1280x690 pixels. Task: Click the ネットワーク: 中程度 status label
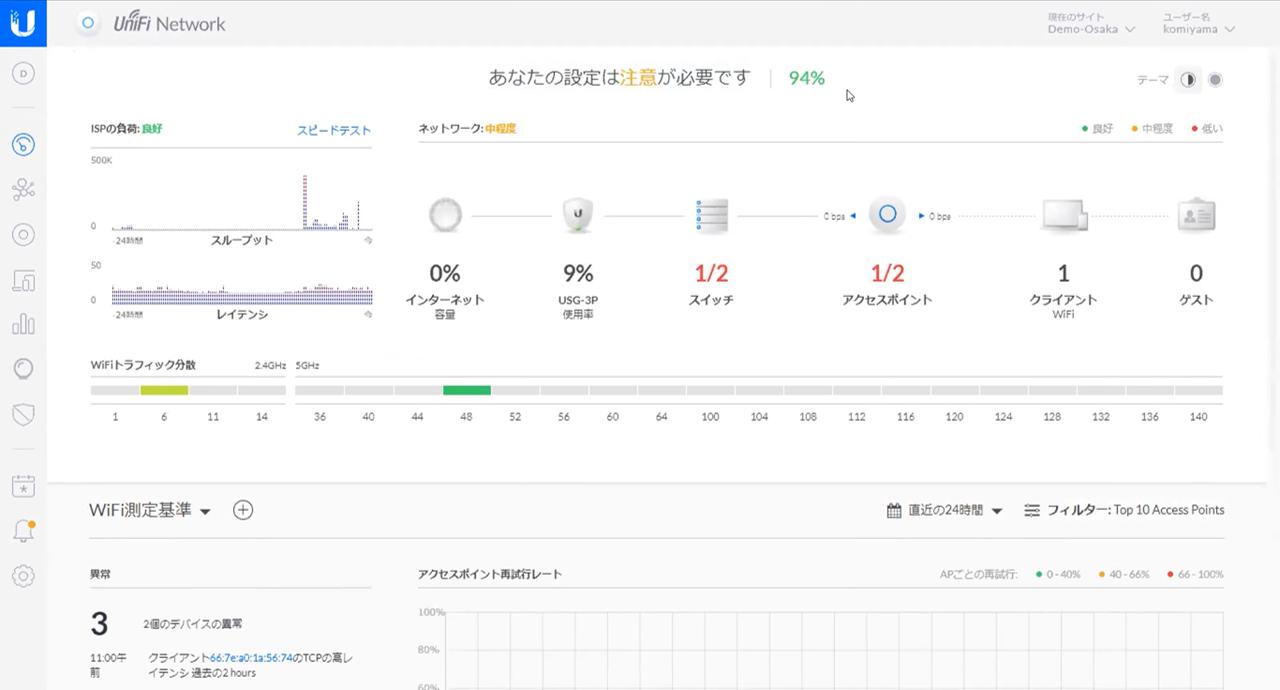(x=467, y=129)
